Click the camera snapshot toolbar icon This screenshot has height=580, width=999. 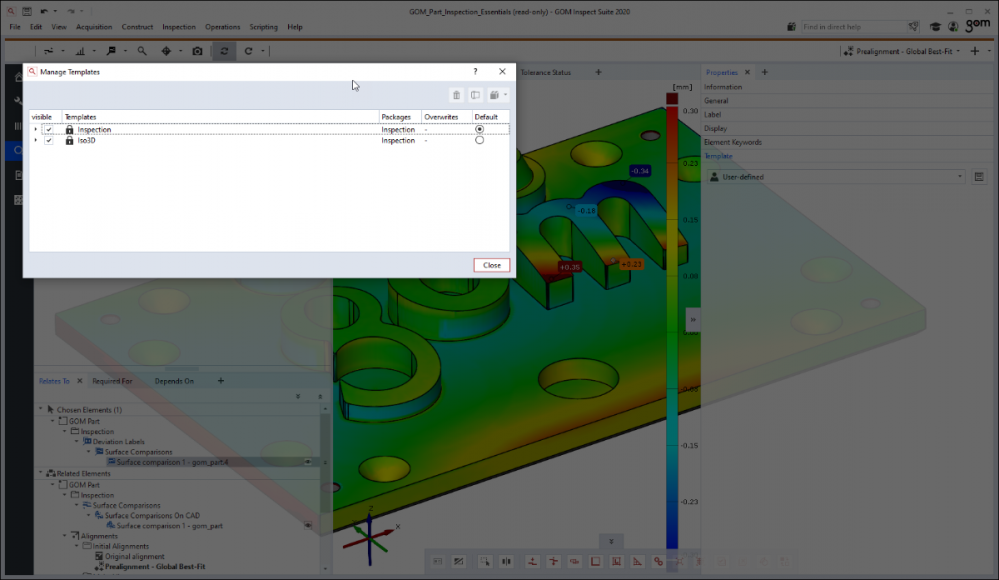[x=197, y=51]
